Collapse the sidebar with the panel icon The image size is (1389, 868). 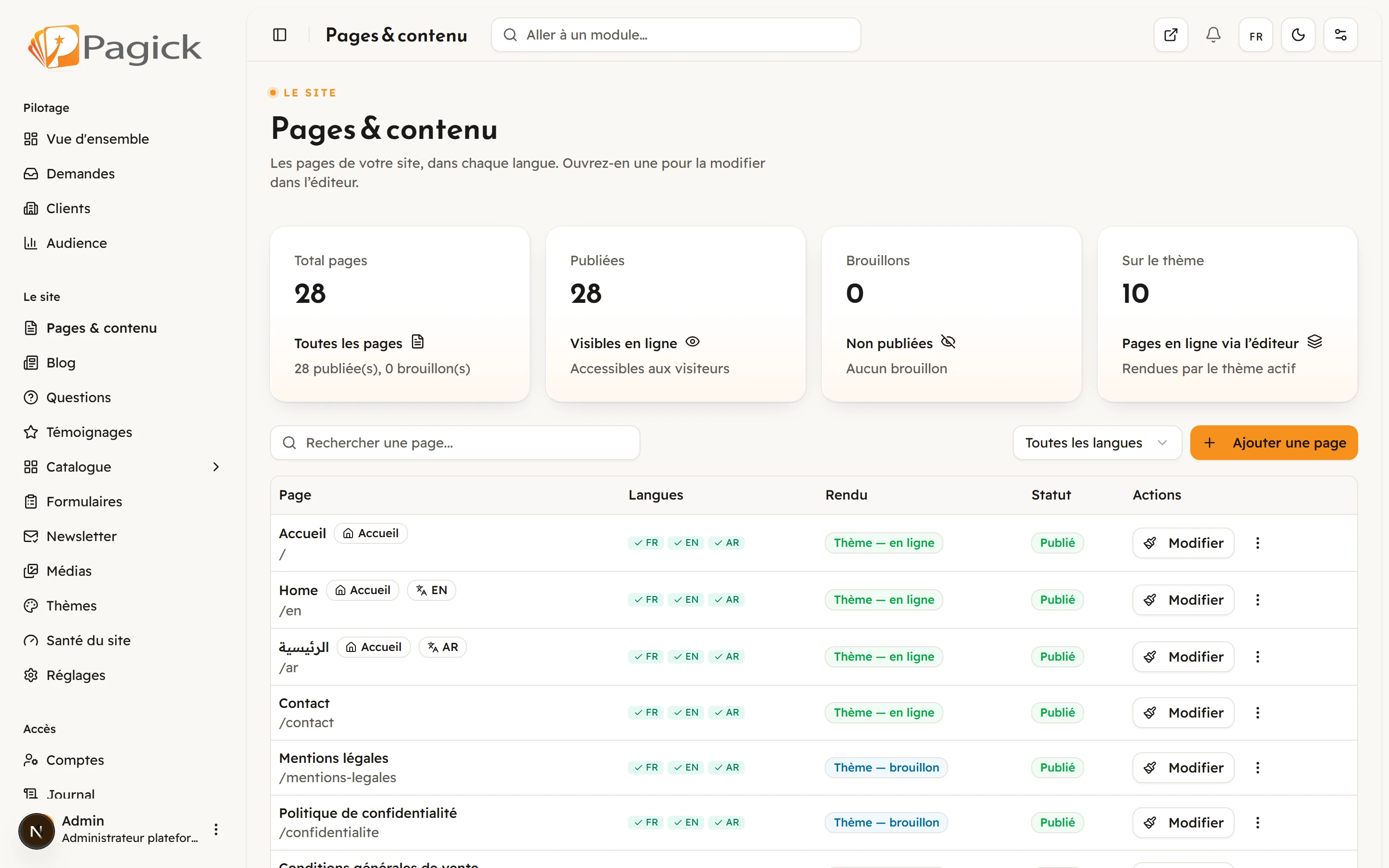280,35
